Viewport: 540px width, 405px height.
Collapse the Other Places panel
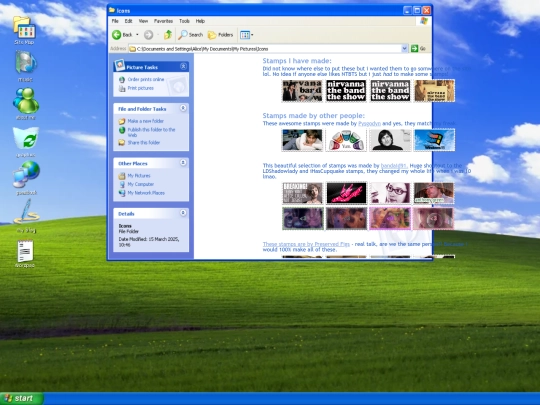click(x=184, y=162)
